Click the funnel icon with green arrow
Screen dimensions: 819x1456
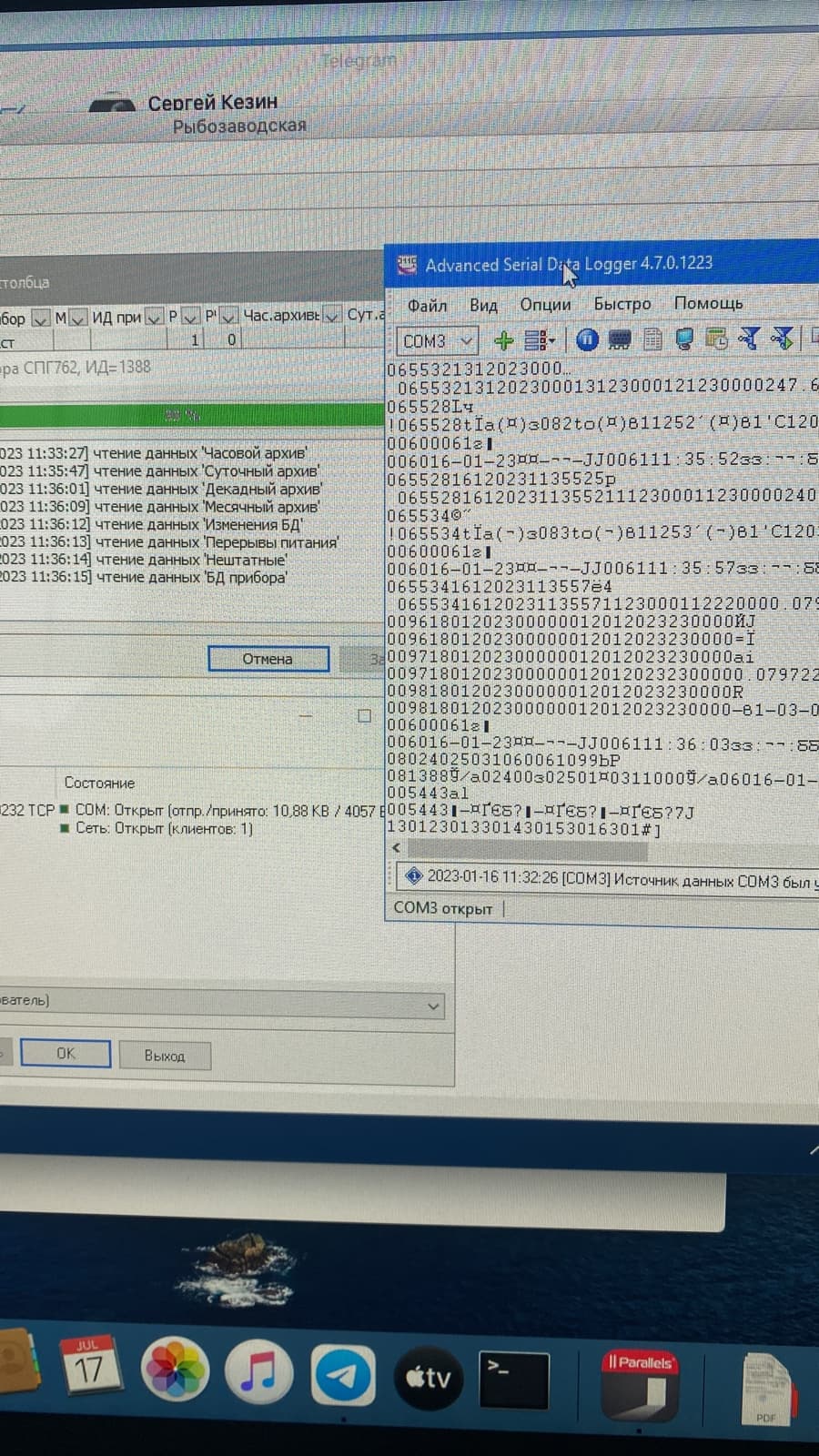tap(782, 339)
